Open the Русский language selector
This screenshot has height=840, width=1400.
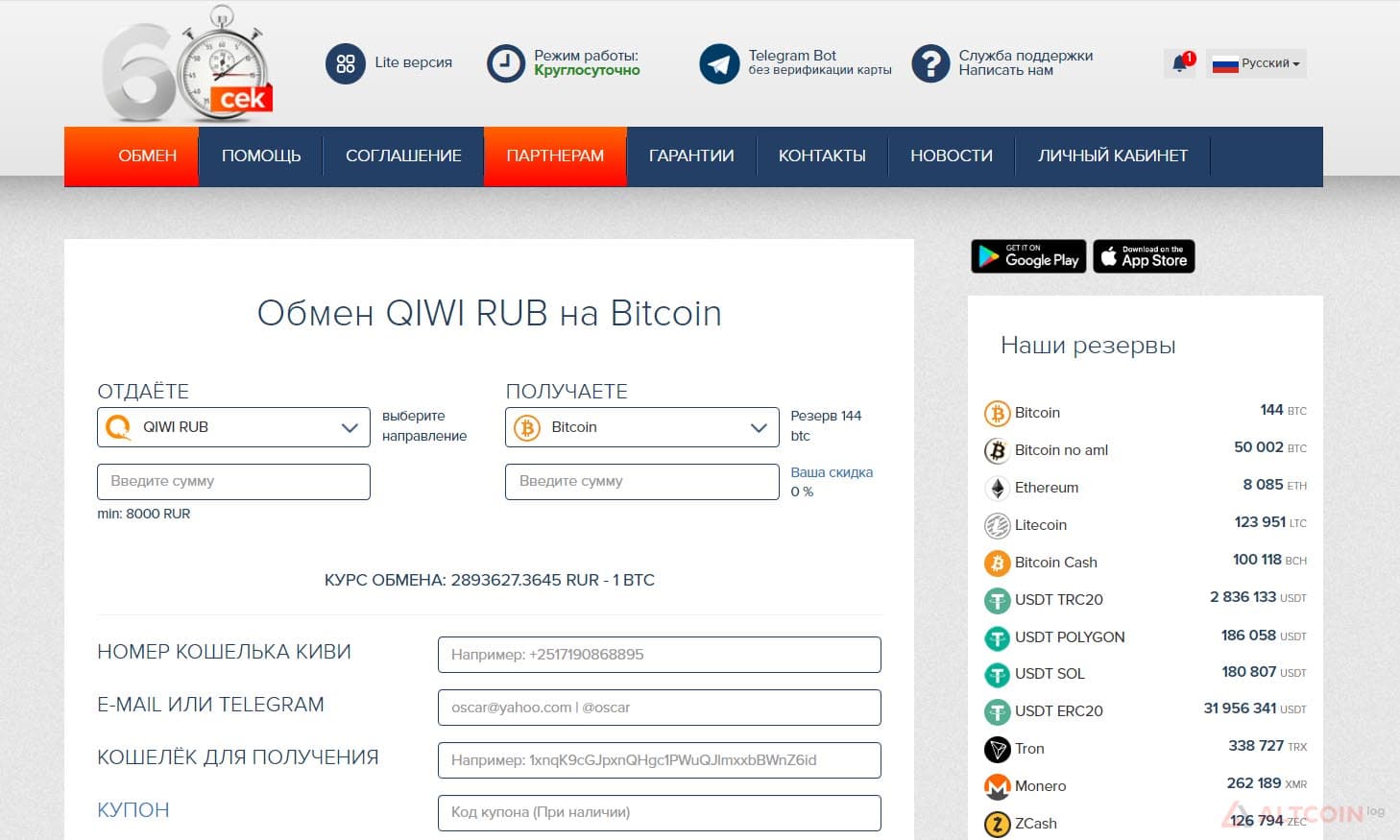1256,63
